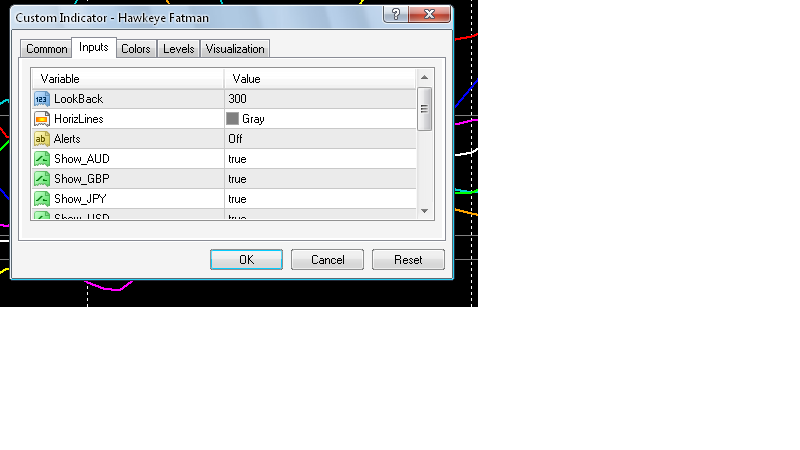Open the Alerts value Off field
Image resolution: width=800 pixels, height=450 pixels.
click(x=236, y=139)
